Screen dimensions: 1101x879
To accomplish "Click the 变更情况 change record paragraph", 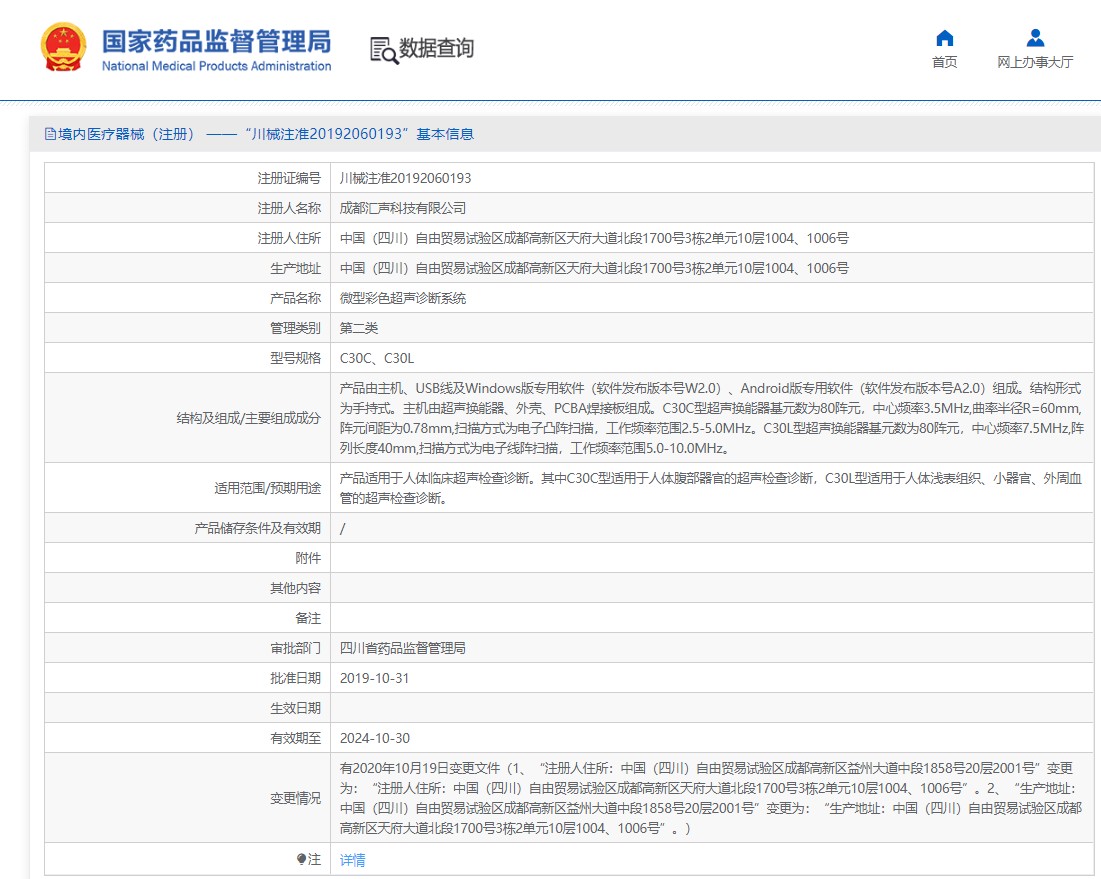I will coord(711,798).
